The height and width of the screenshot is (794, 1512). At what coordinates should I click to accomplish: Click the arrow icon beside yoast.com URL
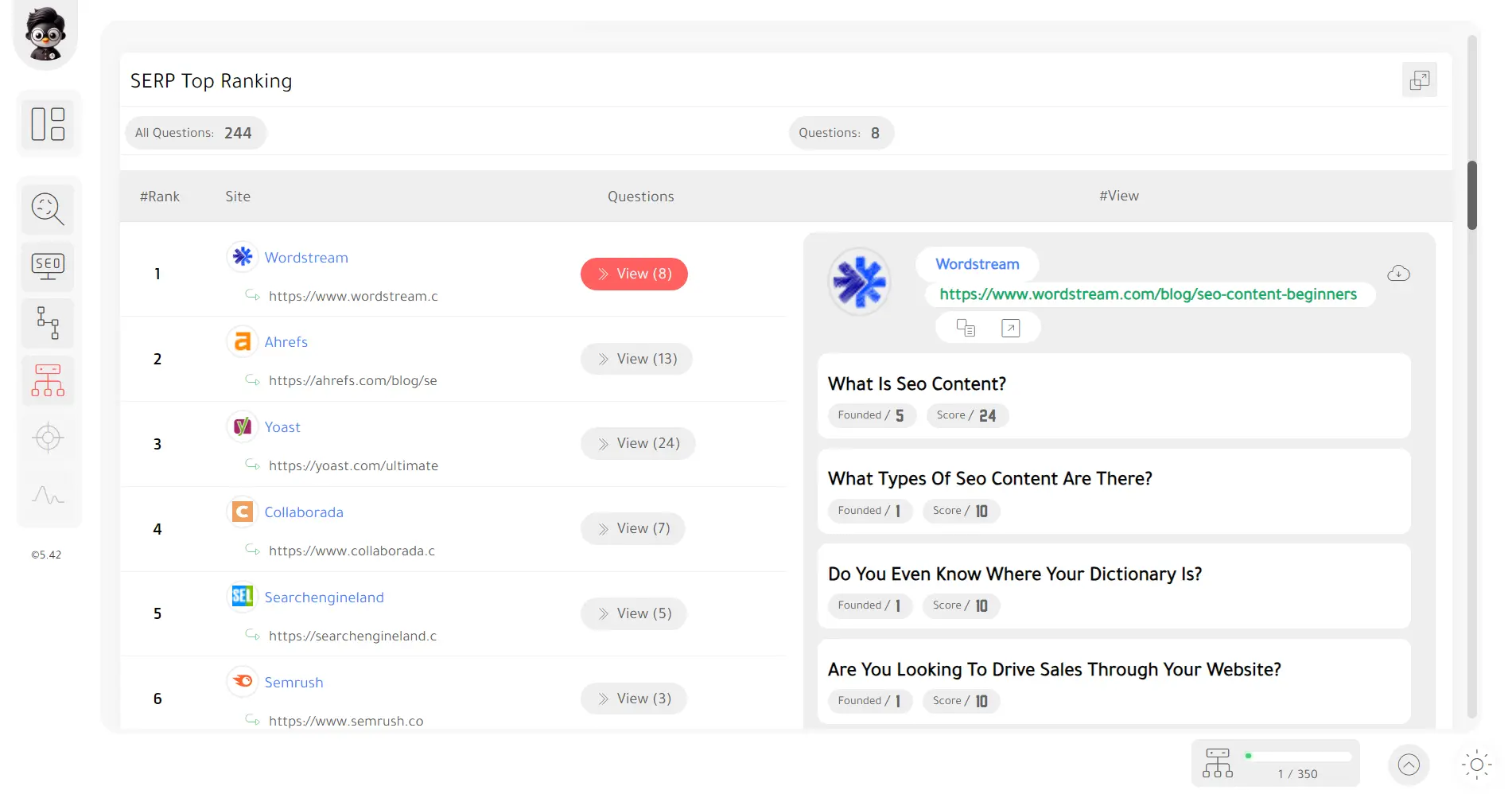(x=252, y=464)
